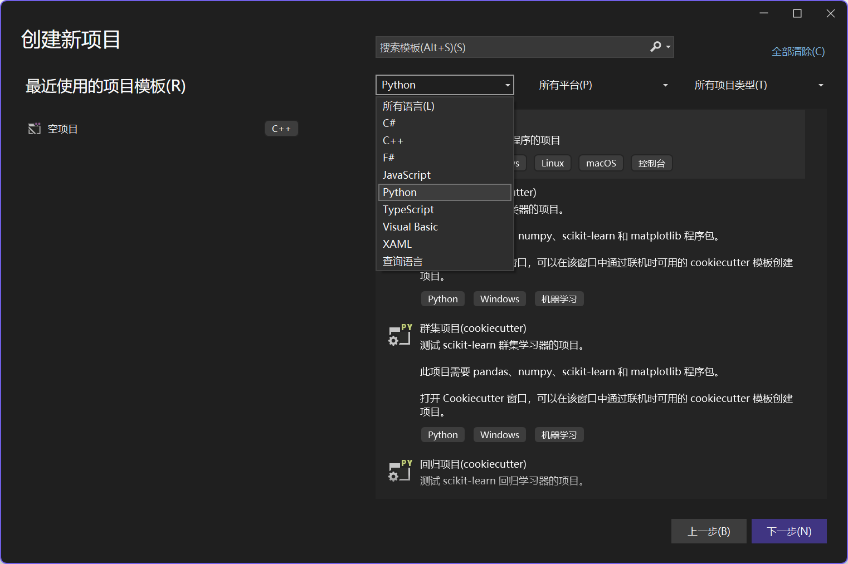848x564 pixels.
Task: Click Windows tag under 群集项目 template
Action: pyautogui.click(x=500, y=435)
